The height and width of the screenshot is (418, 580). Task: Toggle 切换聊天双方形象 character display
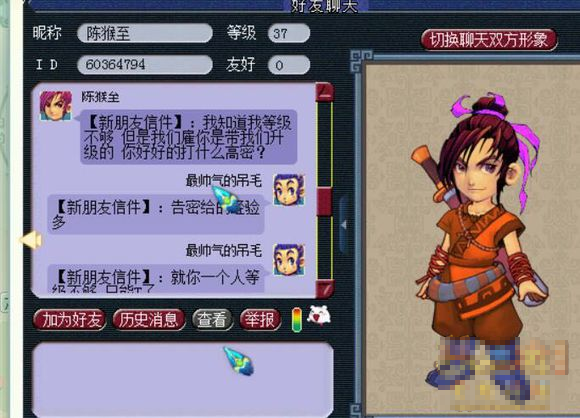click(x=489, y=40)
